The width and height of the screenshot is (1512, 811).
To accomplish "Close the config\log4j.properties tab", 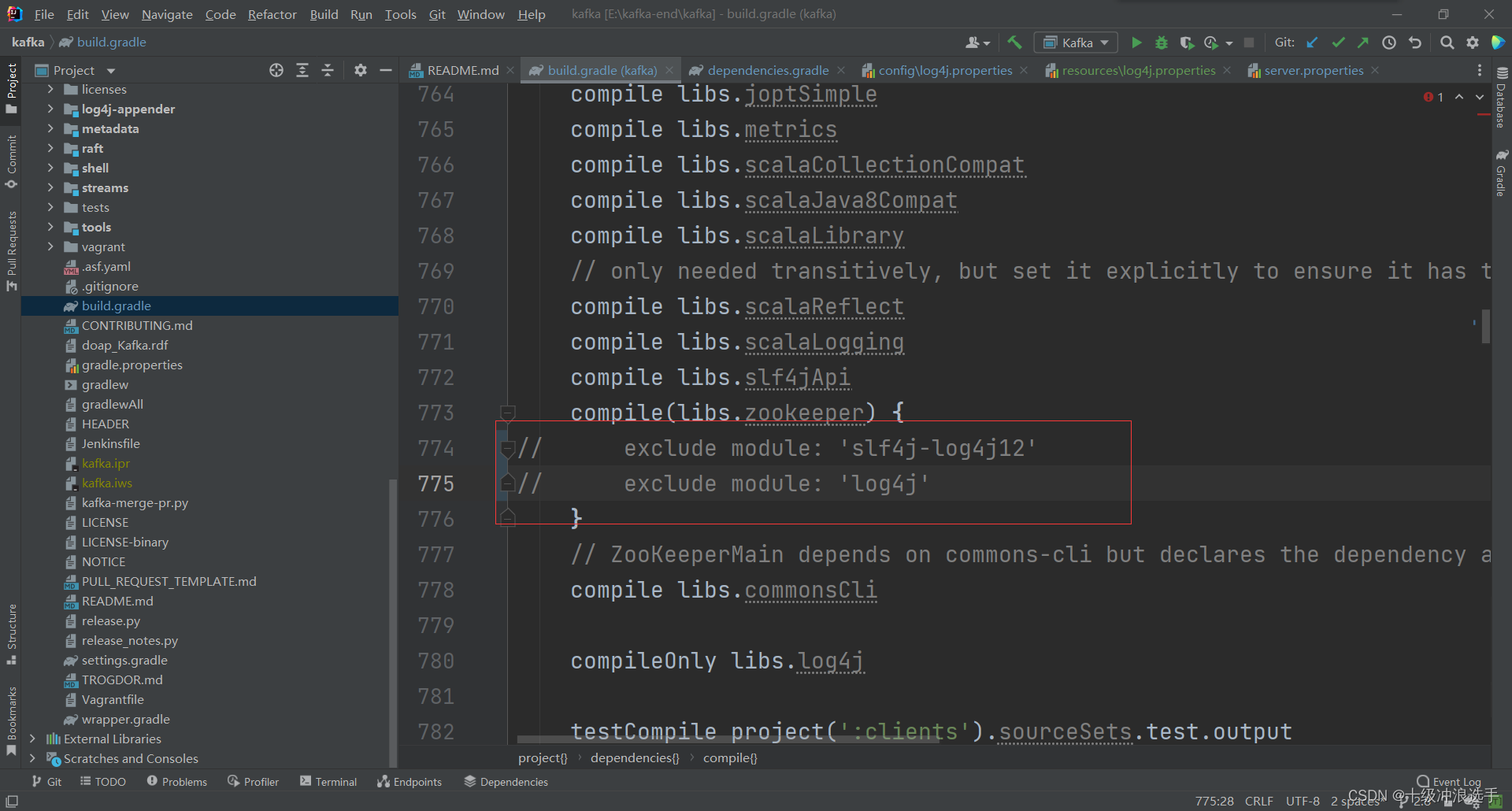I will click(x=1024, y=70).
